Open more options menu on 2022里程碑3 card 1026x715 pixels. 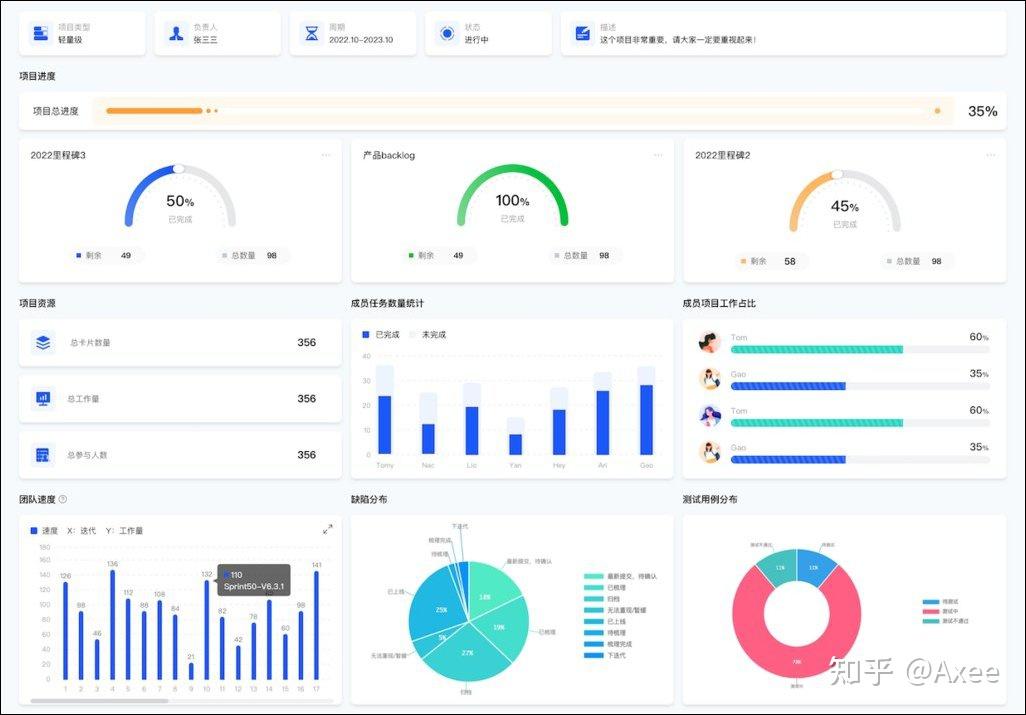[x=326, y=155]
